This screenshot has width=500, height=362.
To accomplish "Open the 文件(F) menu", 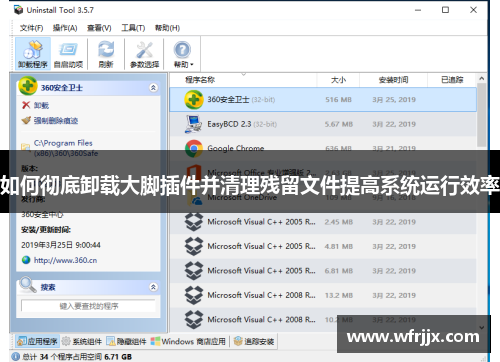I will point(31,28).
